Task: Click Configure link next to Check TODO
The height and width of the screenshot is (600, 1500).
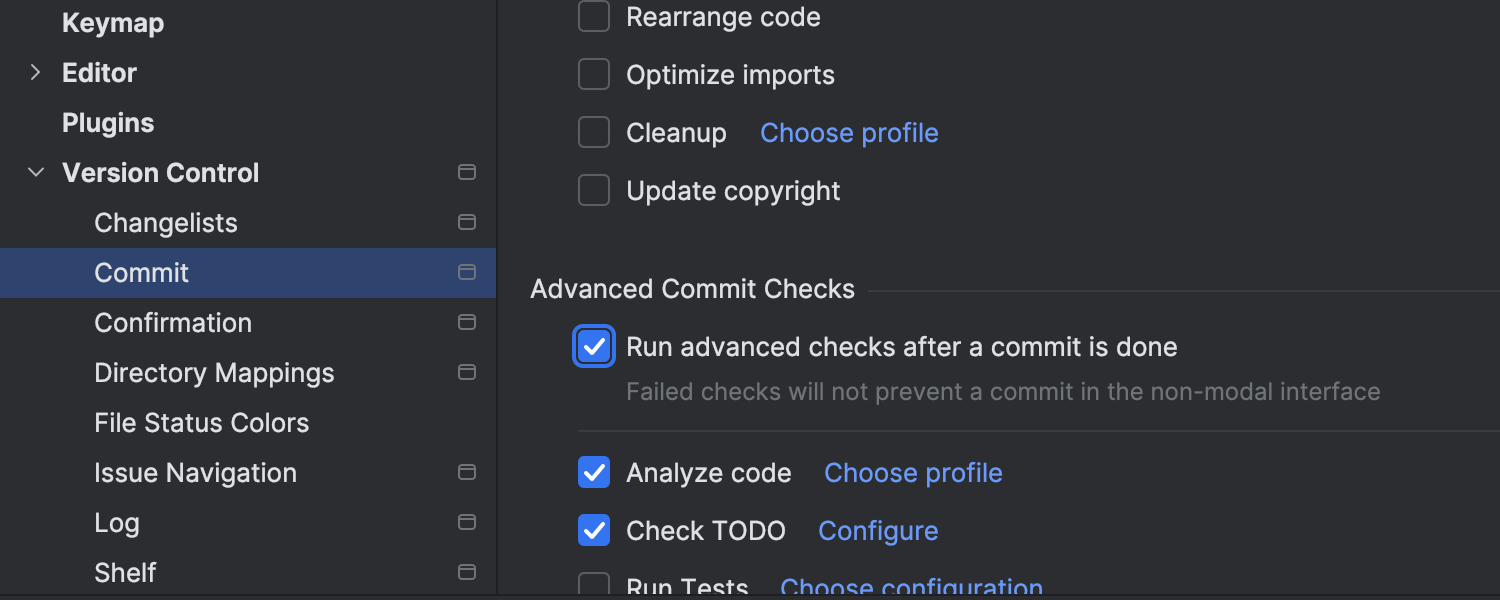Action: tap(878, 531)
